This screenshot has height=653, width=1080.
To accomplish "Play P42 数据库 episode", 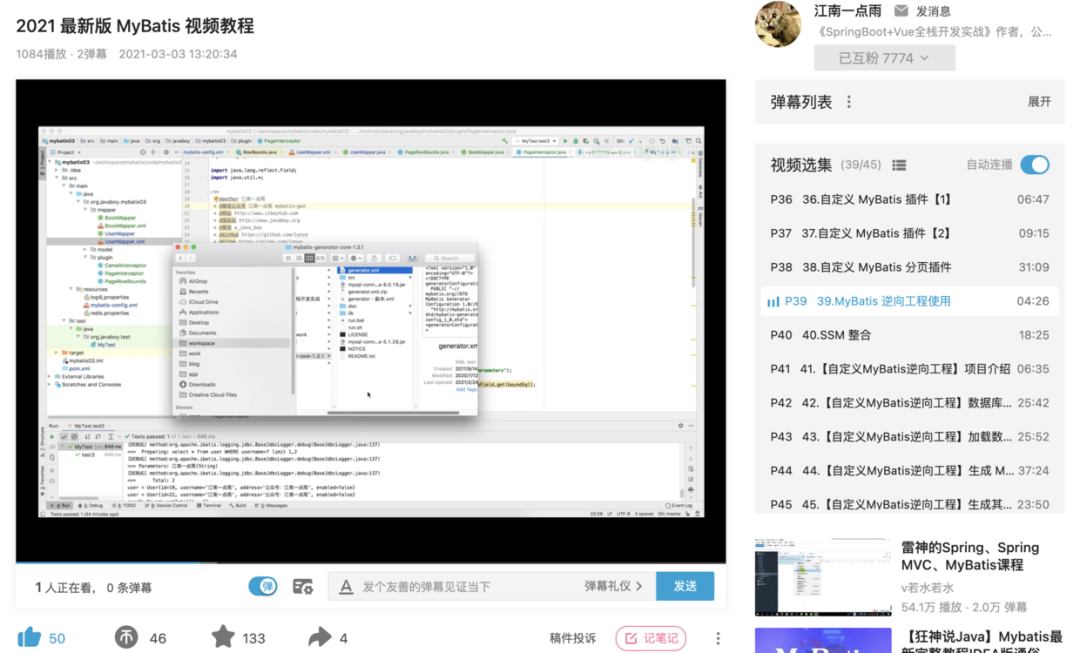I will 909,403.
